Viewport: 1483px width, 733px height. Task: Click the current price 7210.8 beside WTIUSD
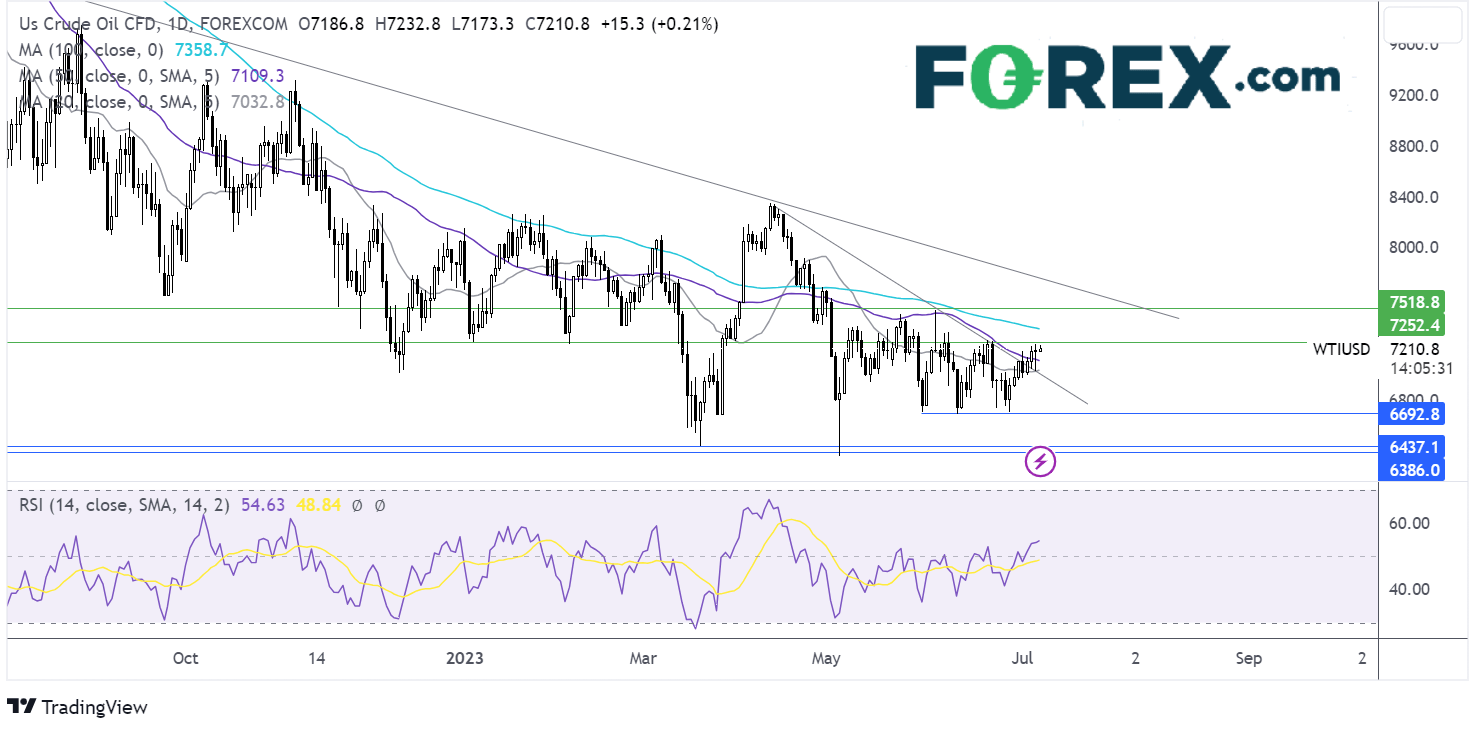point(1414,349)
